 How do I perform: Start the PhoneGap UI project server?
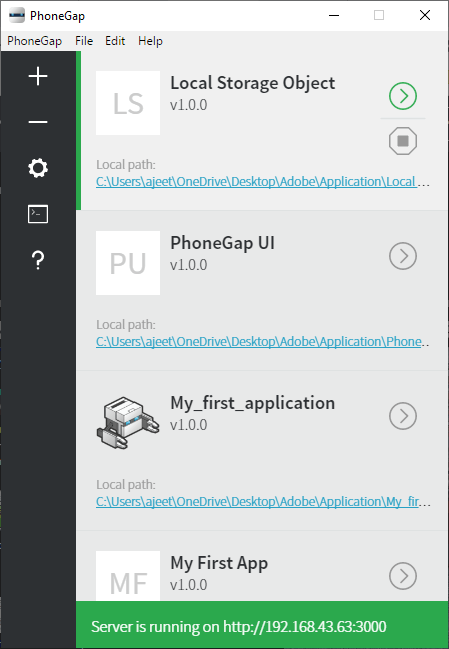403,256
